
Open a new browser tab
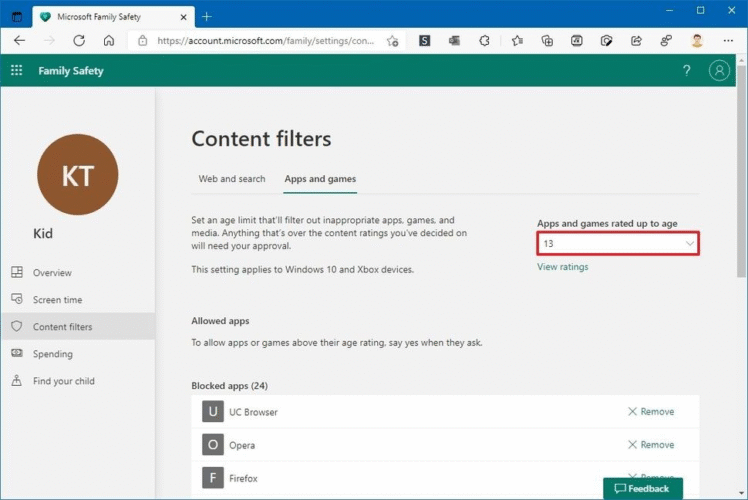207,16
